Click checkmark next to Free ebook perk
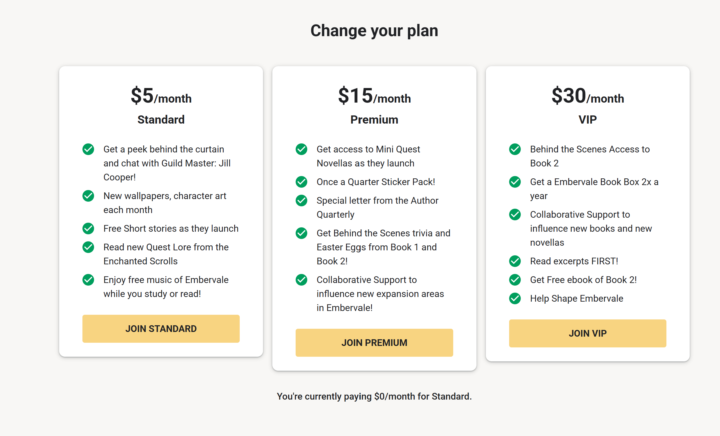Image resolution: width=720 pixels, height=436 pixels. click(515, 279)
